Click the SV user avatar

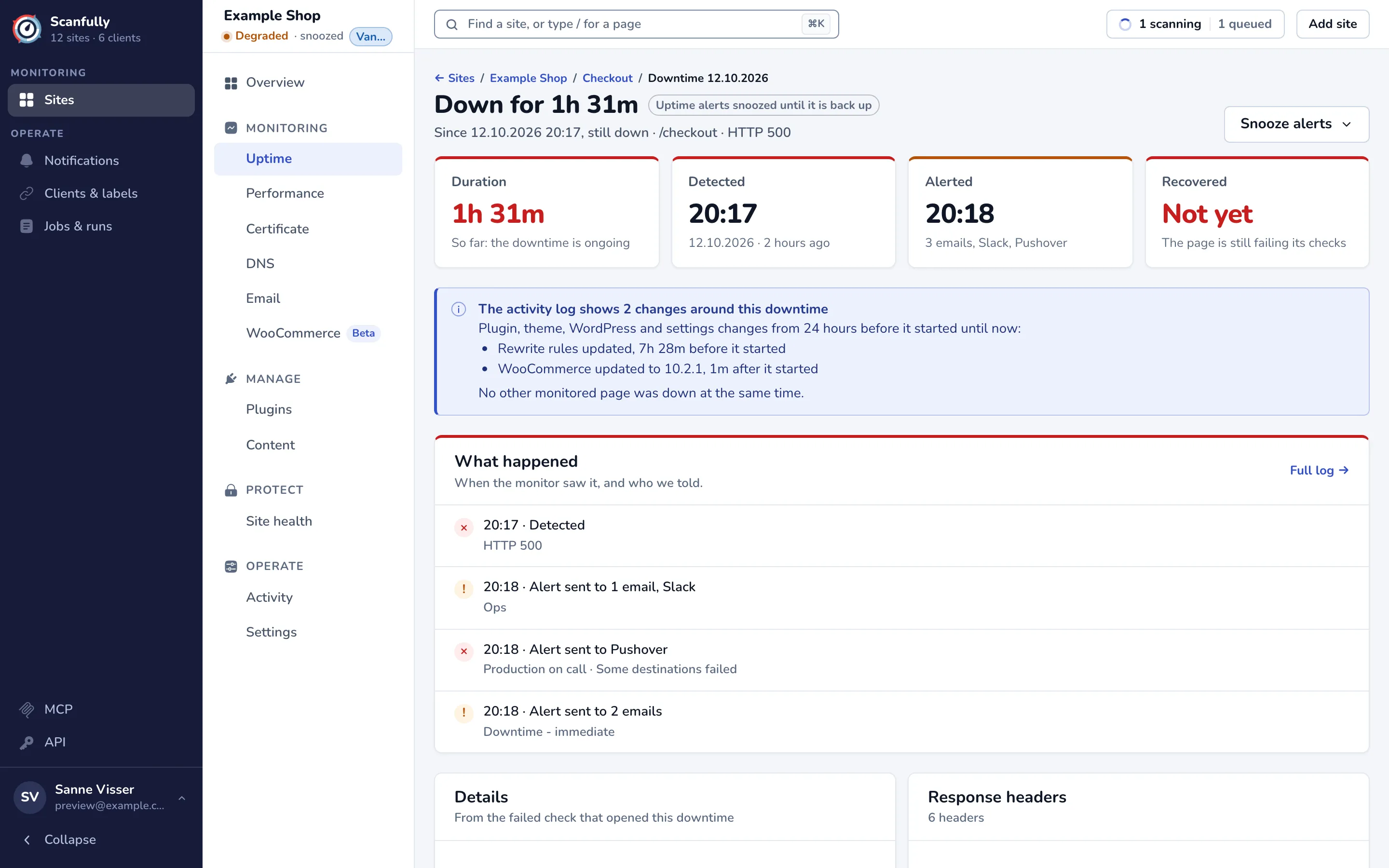point(30,797)
